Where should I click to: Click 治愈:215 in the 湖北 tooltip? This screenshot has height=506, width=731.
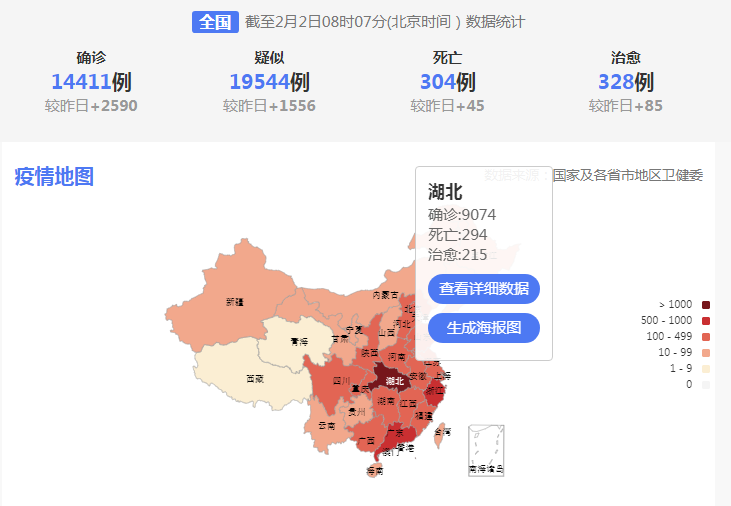457,255
